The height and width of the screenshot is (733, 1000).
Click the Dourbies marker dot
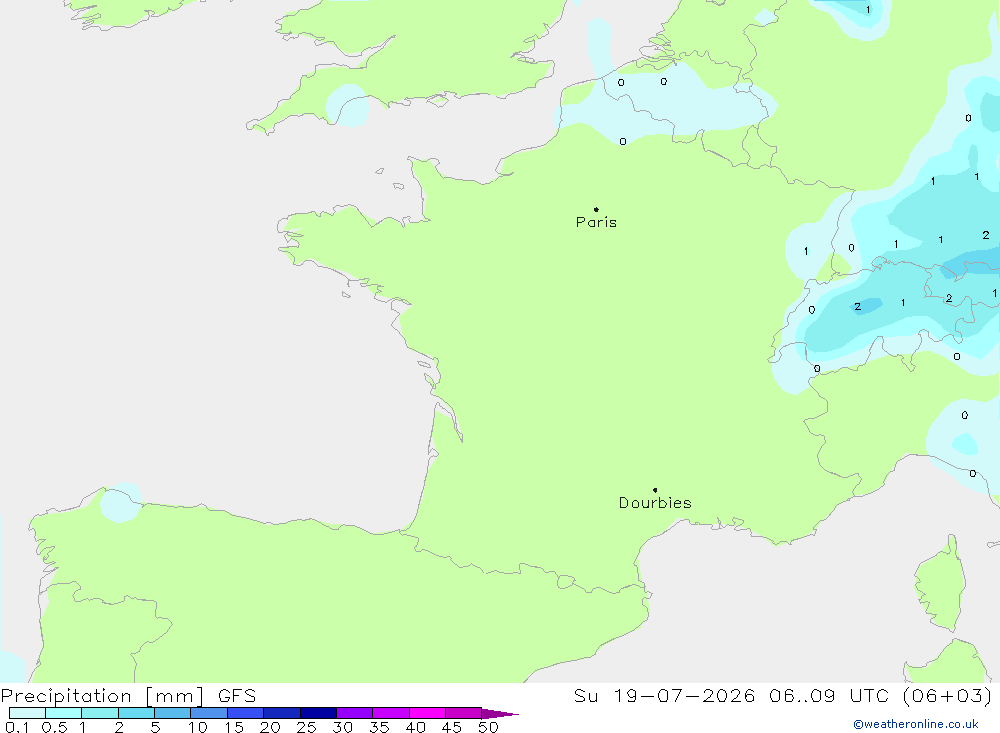(x=655, y=490)
